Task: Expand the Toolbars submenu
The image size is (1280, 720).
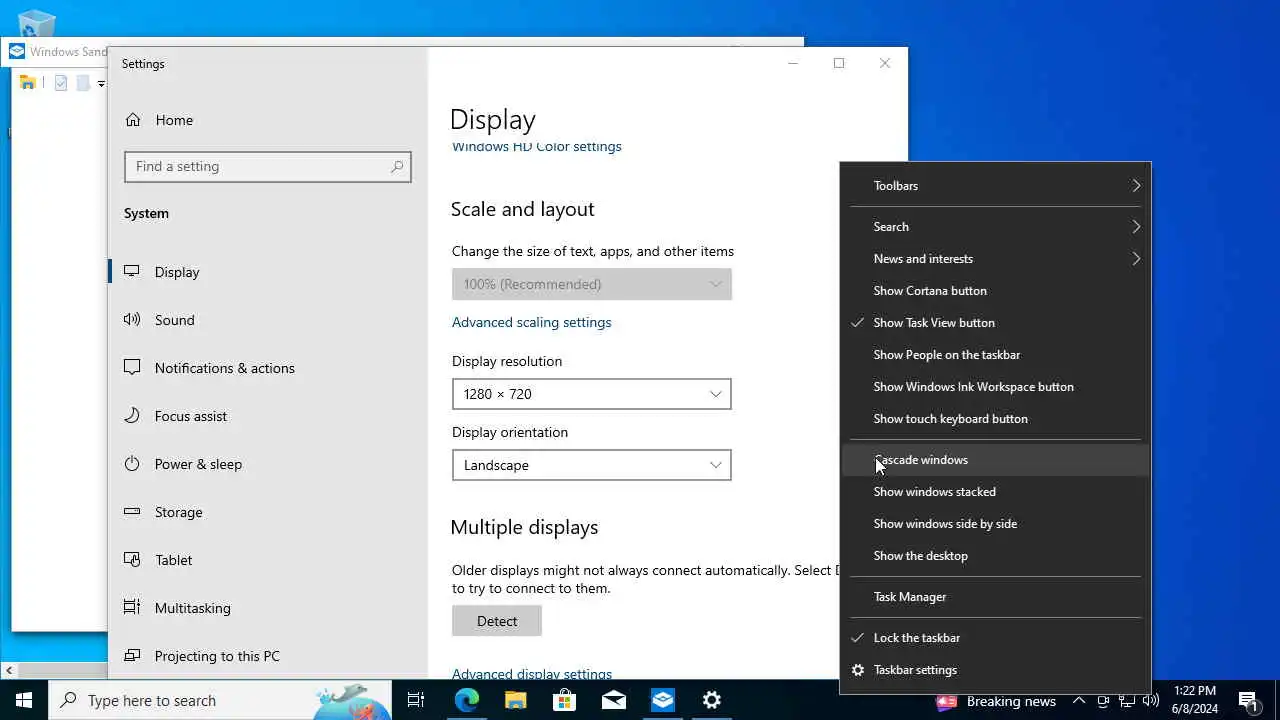Action: tap(995, 186)
